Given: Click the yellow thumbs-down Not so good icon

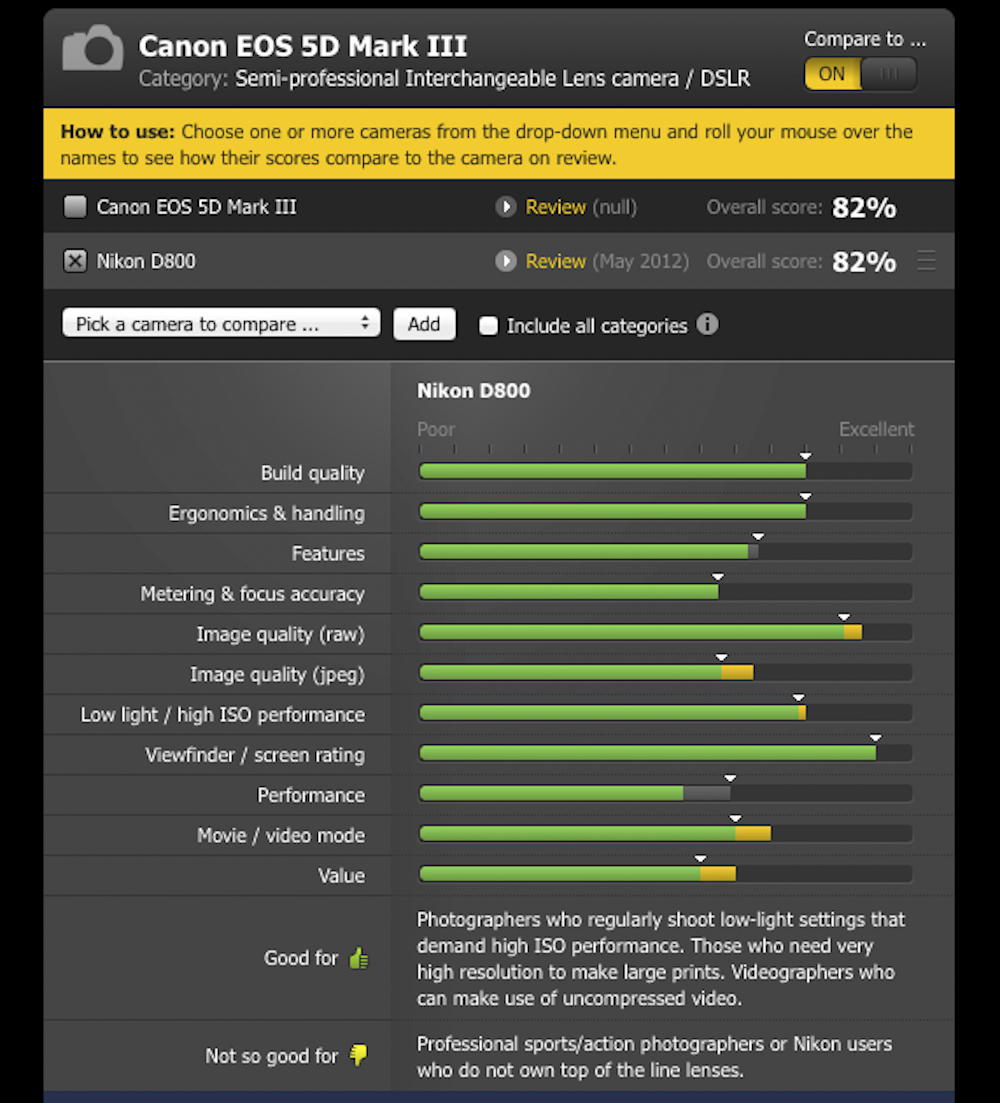Looking at the screenshot, I should 359,1054.
